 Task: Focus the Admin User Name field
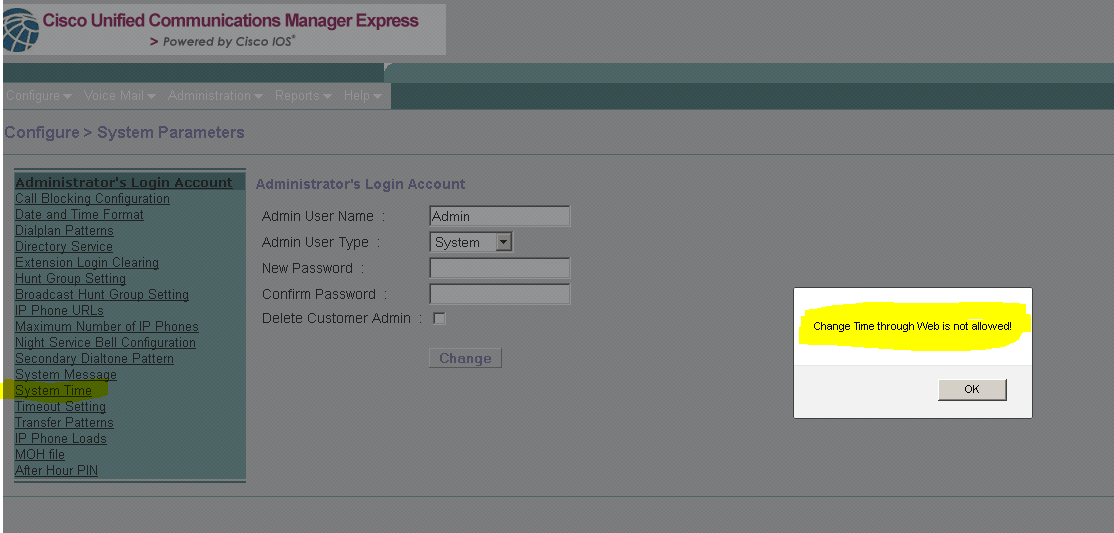pyautogui.click(x=499, y=216)
